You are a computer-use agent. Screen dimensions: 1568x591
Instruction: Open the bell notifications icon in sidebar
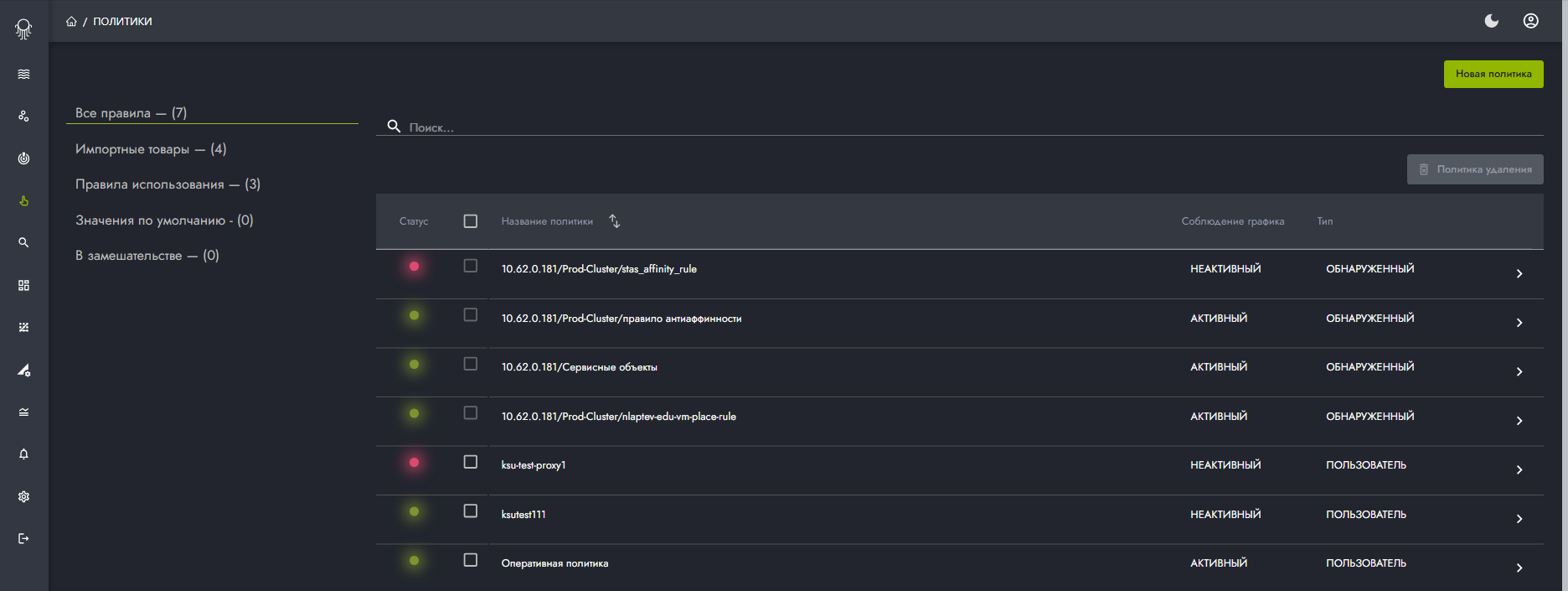click(x=23, y=454)
